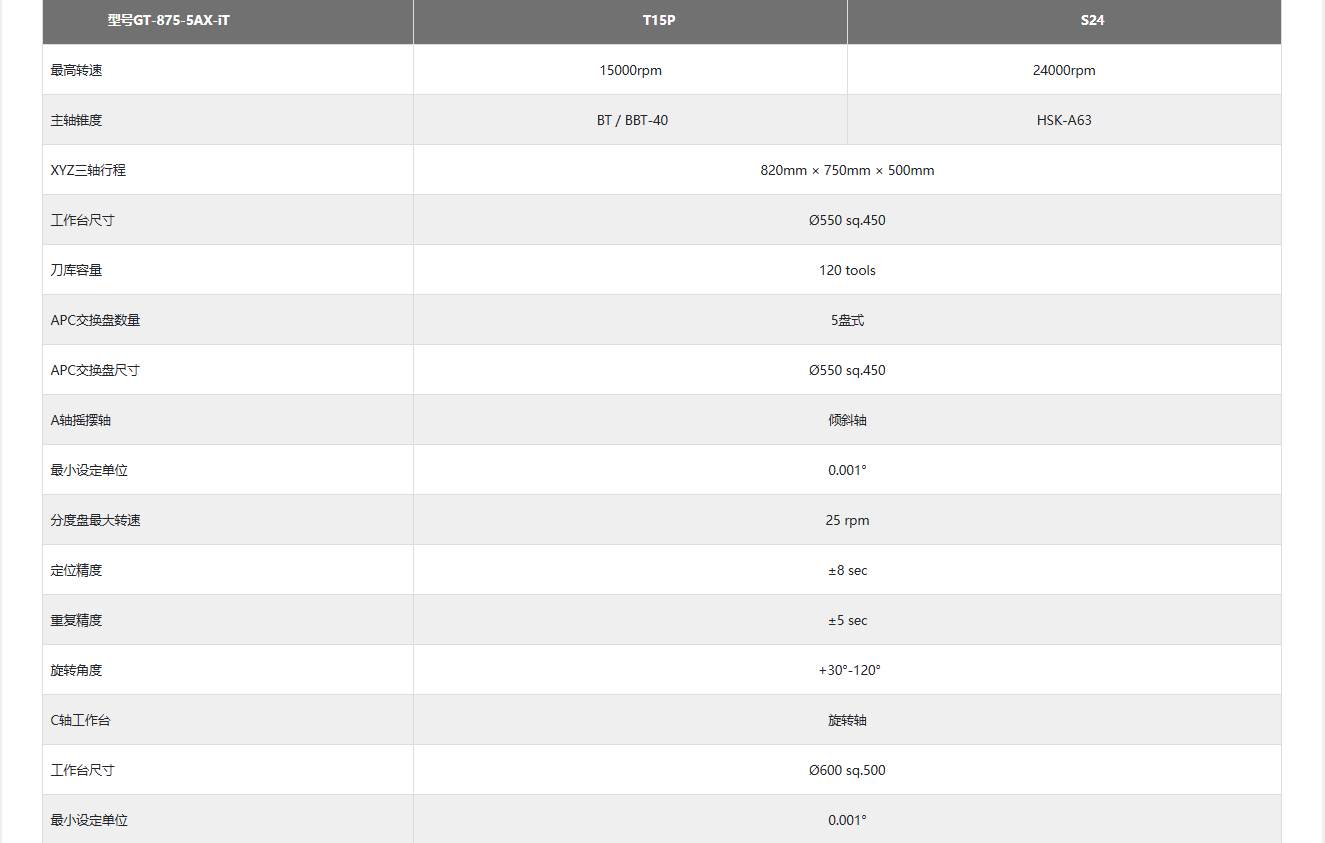
Task: Select the 刀库容量 row label
Action: [77, 270]
